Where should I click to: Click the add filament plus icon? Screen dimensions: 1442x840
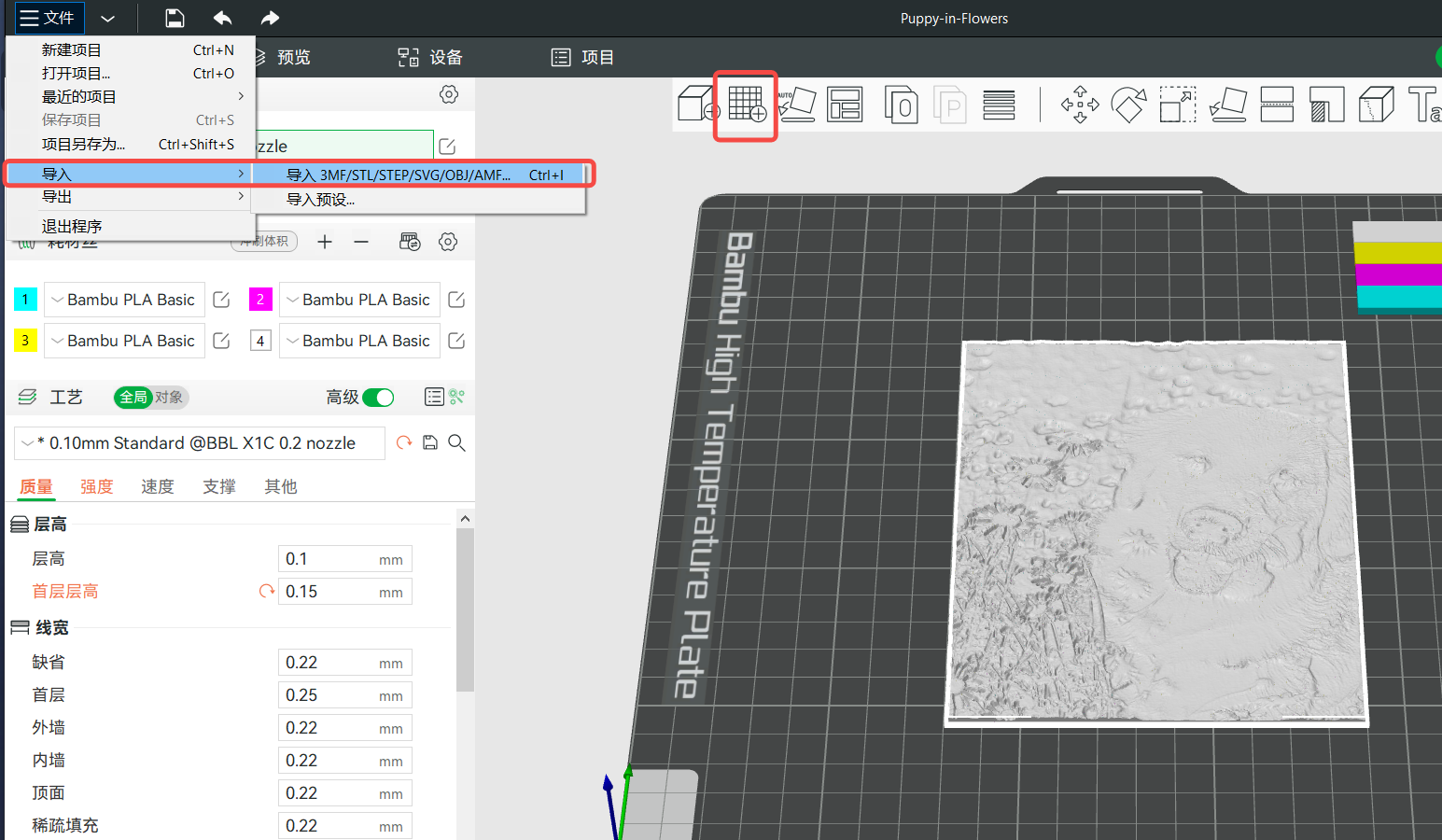pyautogui.click(x=325, y=242)
